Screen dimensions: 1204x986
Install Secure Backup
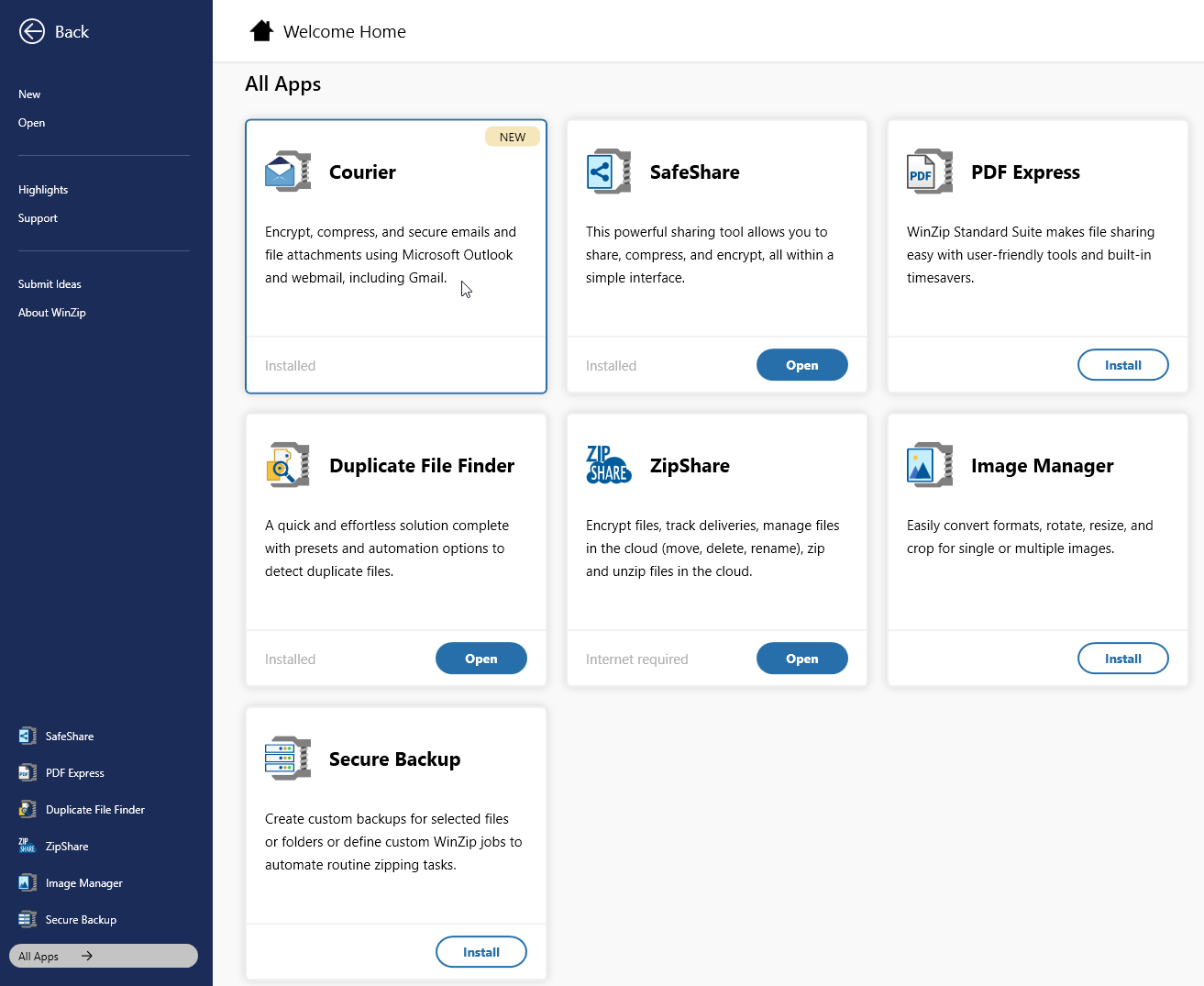(481, 952)
